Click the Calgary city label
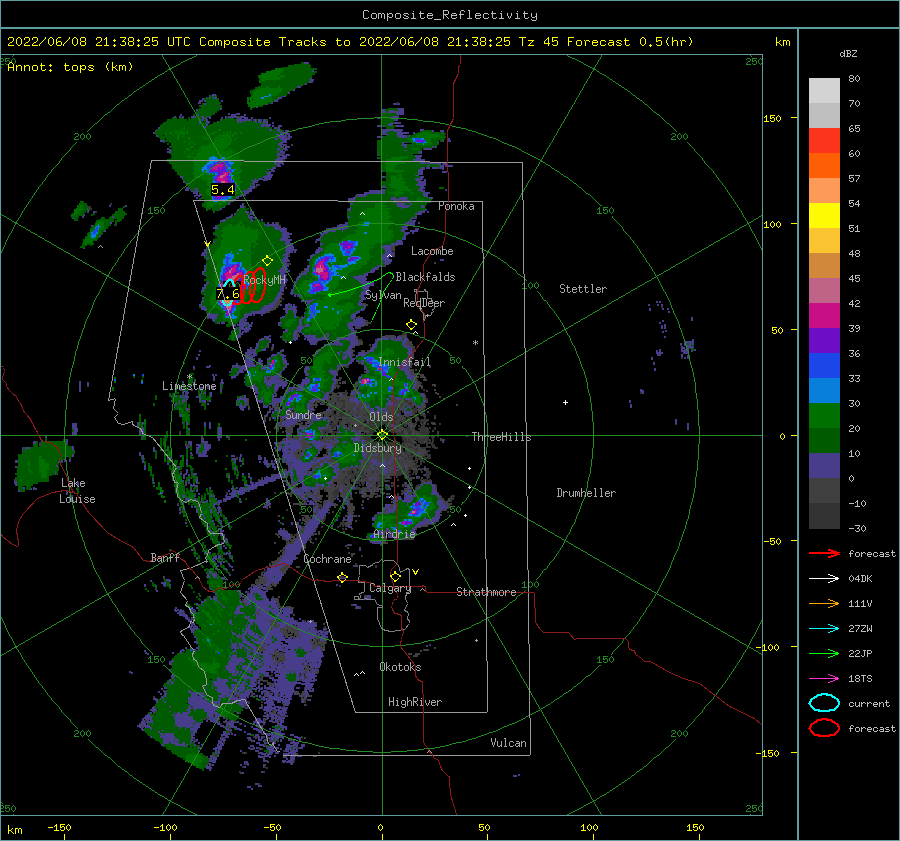The image size is (900, 841). [390, 588]
